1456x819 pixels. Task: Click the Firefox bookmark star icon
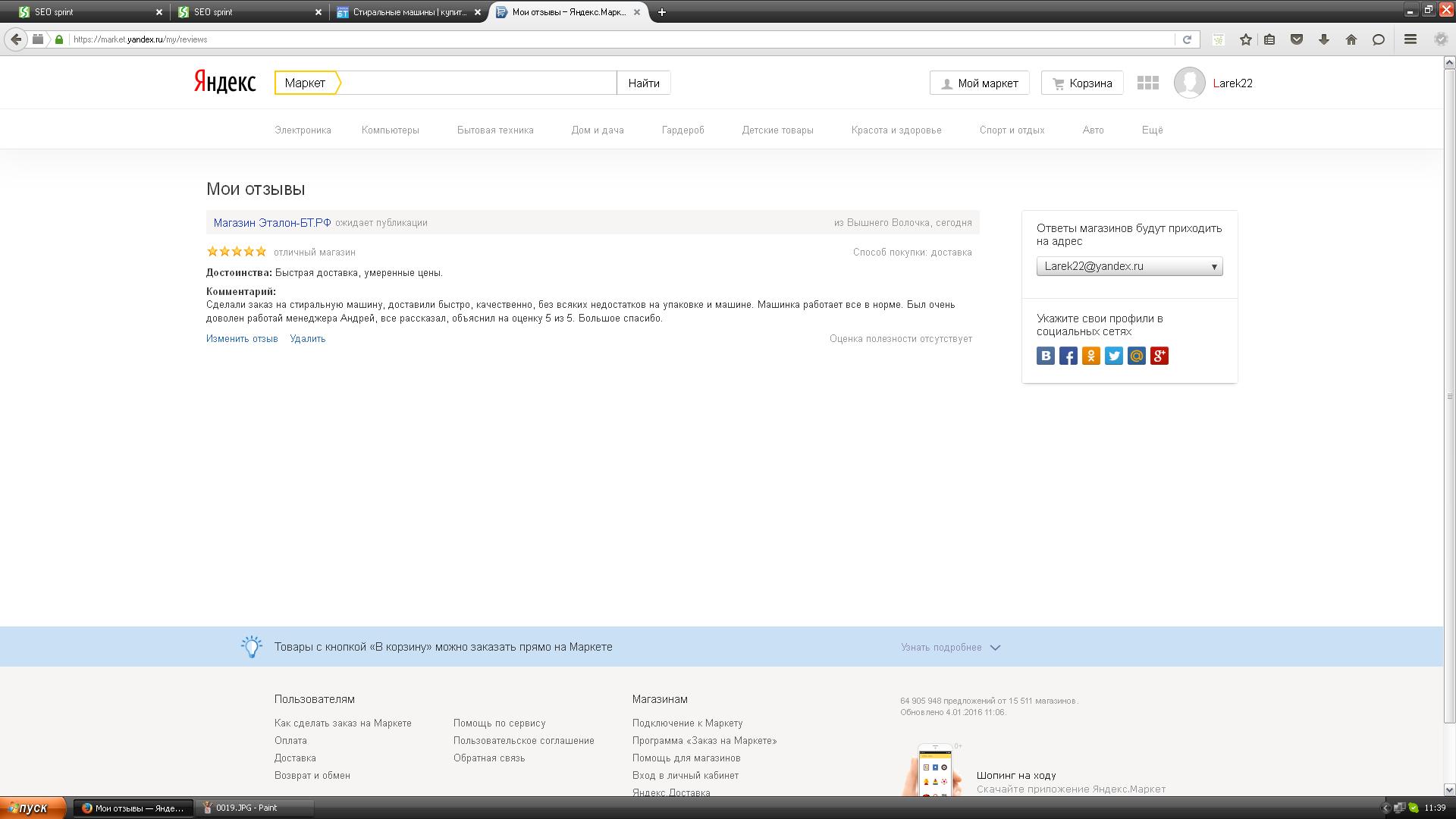1245,39
